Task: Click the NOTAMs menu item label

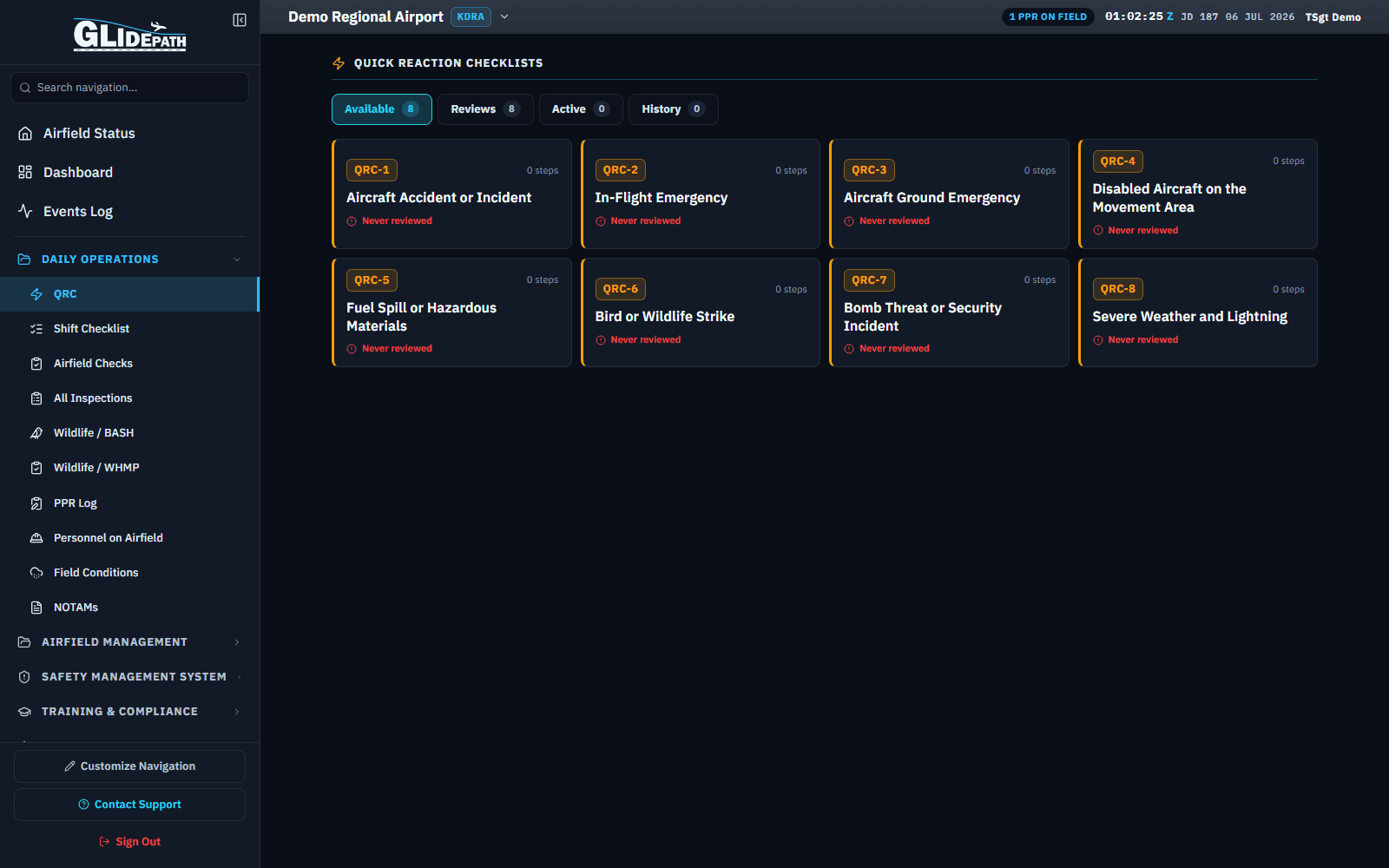Action: point(76,608)
